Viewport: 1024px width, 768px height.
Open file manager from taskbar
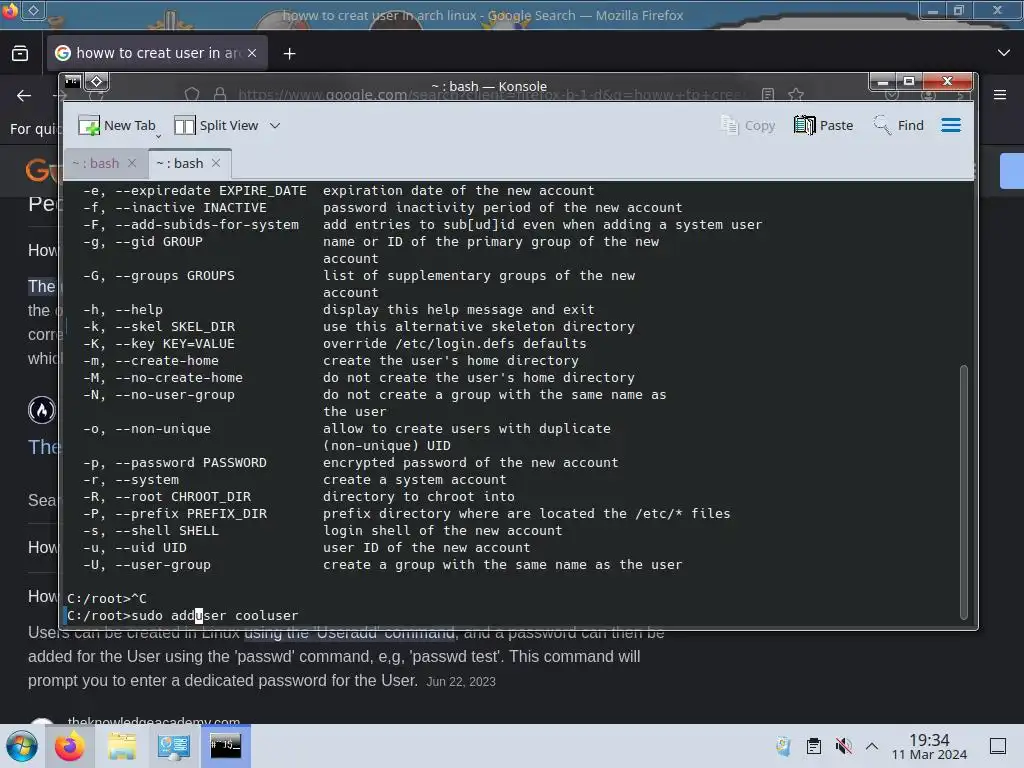(121, 746)
